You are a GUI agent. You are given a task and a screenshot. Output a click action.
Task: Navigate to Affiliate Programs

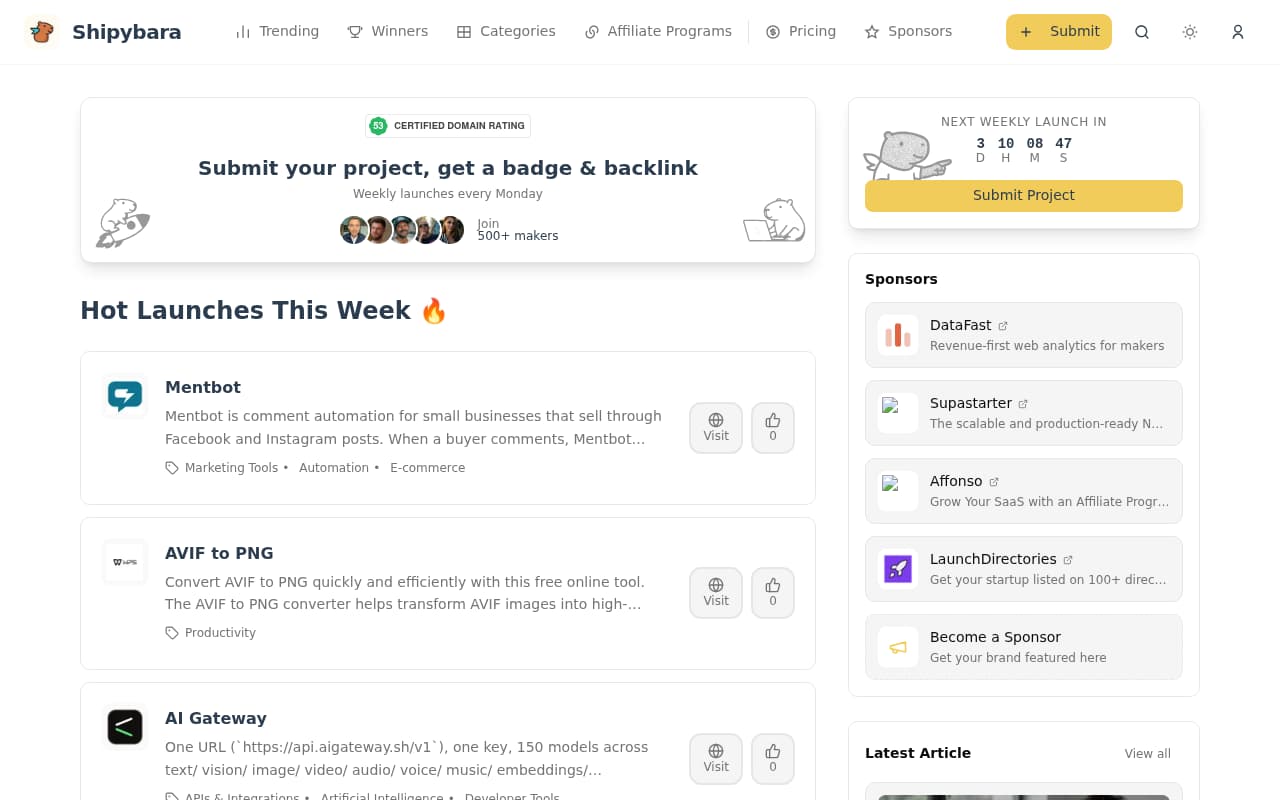tap(658, 32)
